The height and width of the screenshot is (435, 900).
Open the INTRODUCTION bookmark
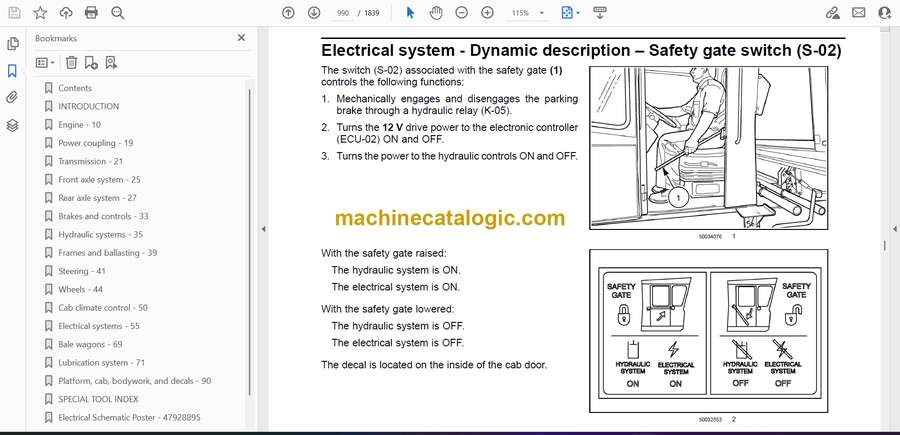point(88,107)
